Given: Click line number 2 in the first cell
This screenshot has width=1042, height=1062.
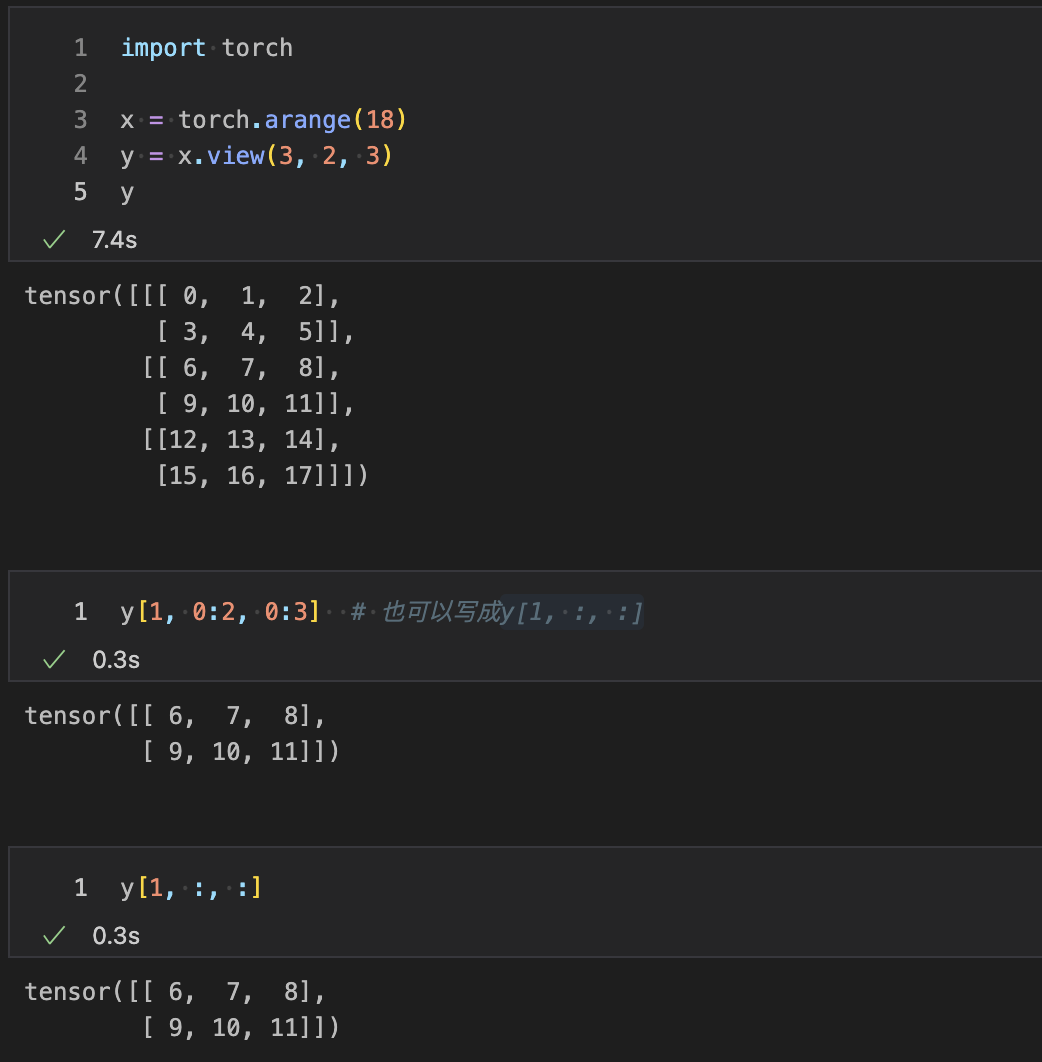Looking at the screenshot, I should [80, 84].
